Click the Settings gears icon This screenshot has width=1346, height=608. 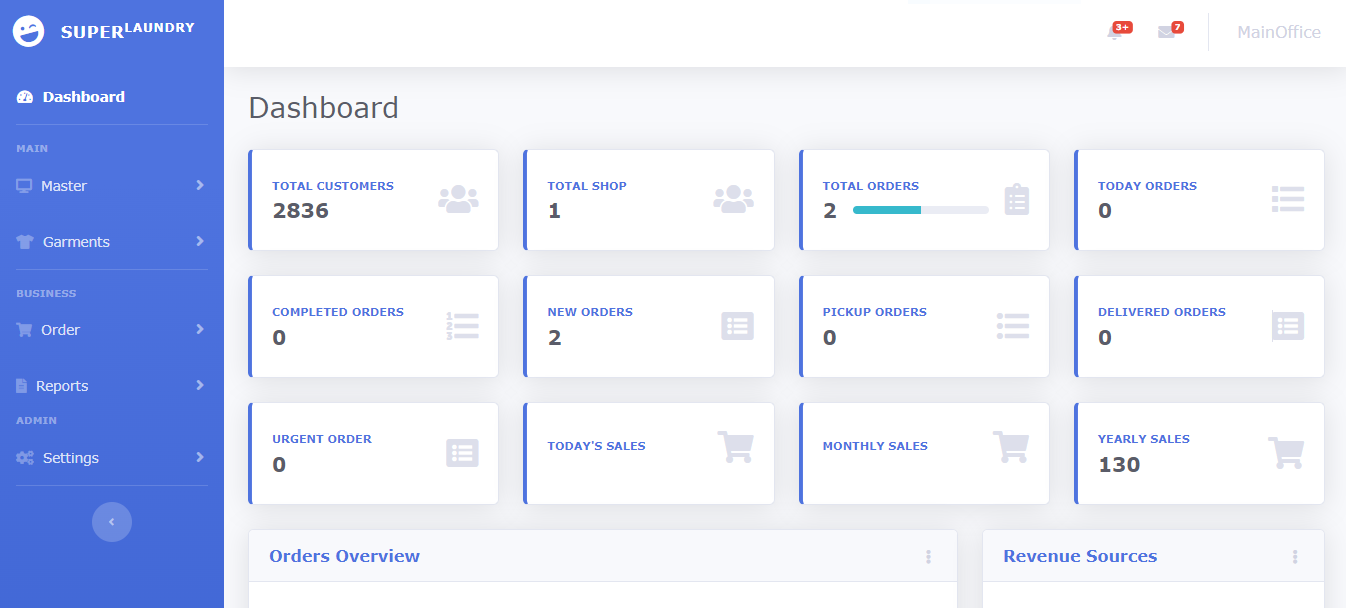coord(25,458)
